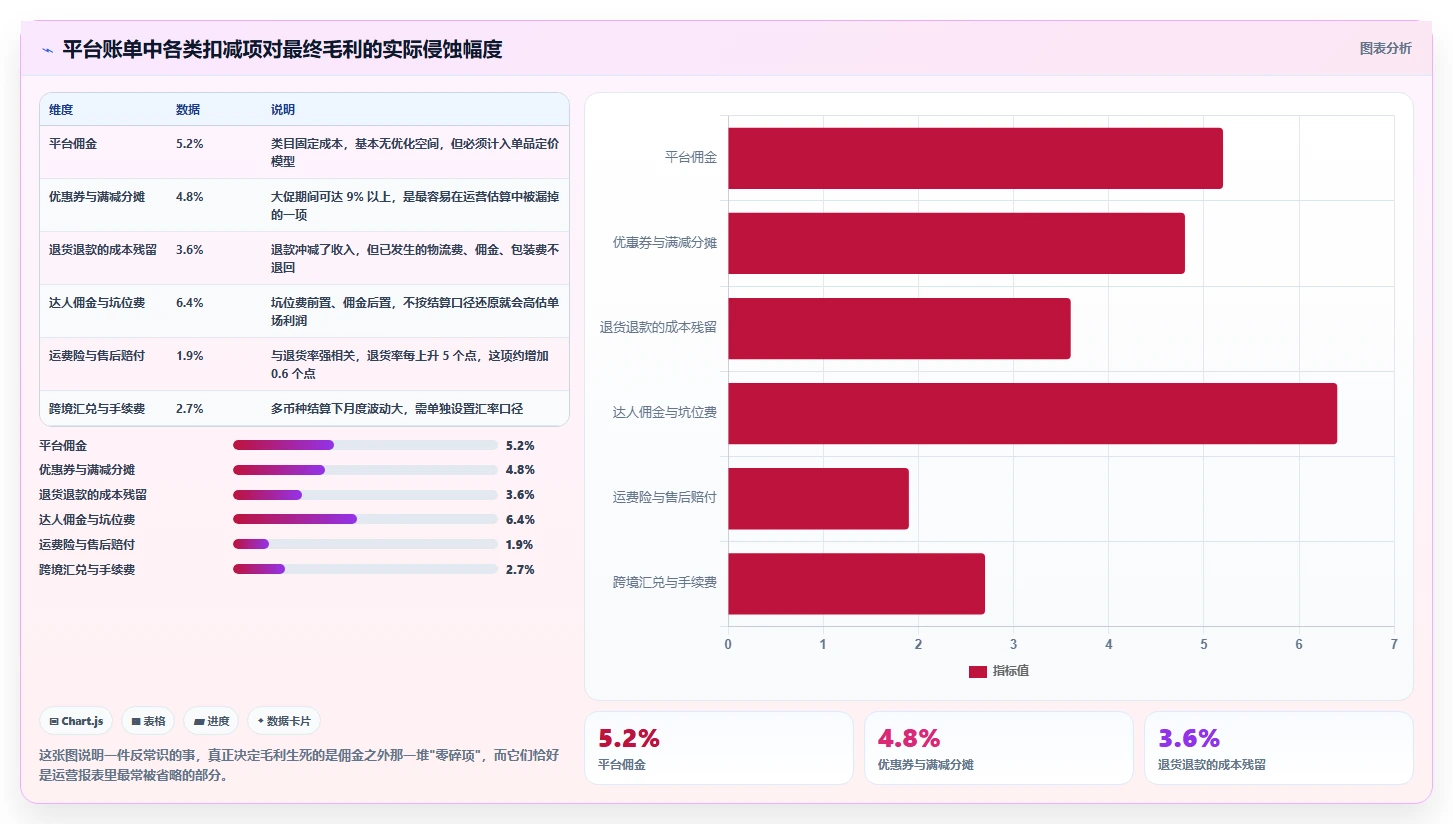1453x824 pixels.
Task: Click the 2.7% value in the table
Action: coord(190,409)
